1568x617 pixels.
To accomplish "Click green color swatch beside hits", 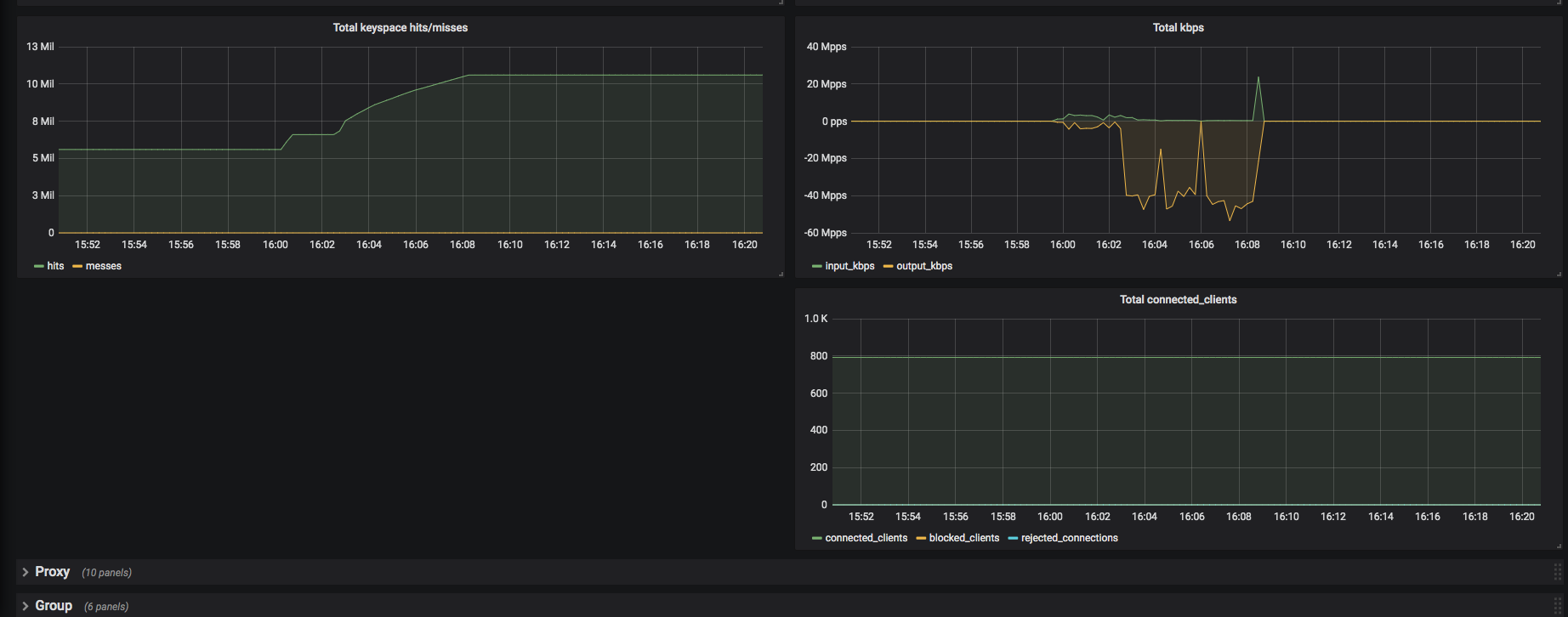I will point(38,267).
